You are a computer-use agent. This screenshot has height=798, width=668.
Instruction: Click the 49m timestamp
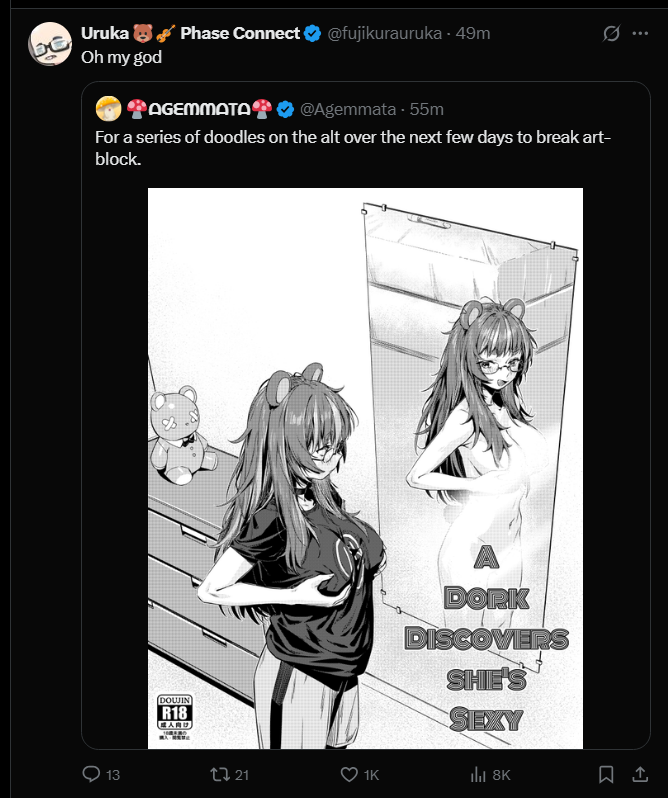pyautogui.click(x=473, y=33)
